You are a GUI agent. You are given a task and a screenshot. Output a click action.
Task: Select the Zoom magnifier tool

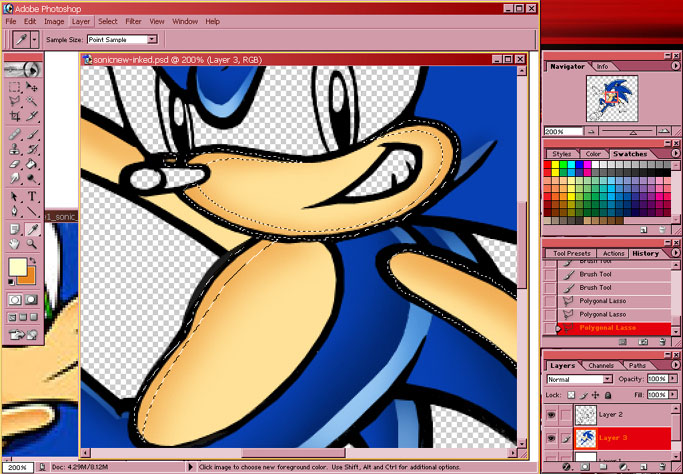[31, 244]
